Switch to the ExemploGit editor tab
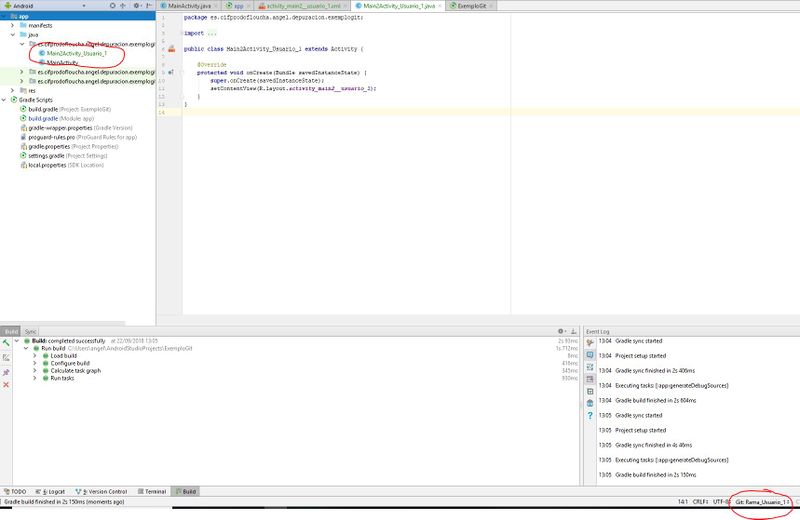This screenshot has height=520, width=800. coord(471,6)
